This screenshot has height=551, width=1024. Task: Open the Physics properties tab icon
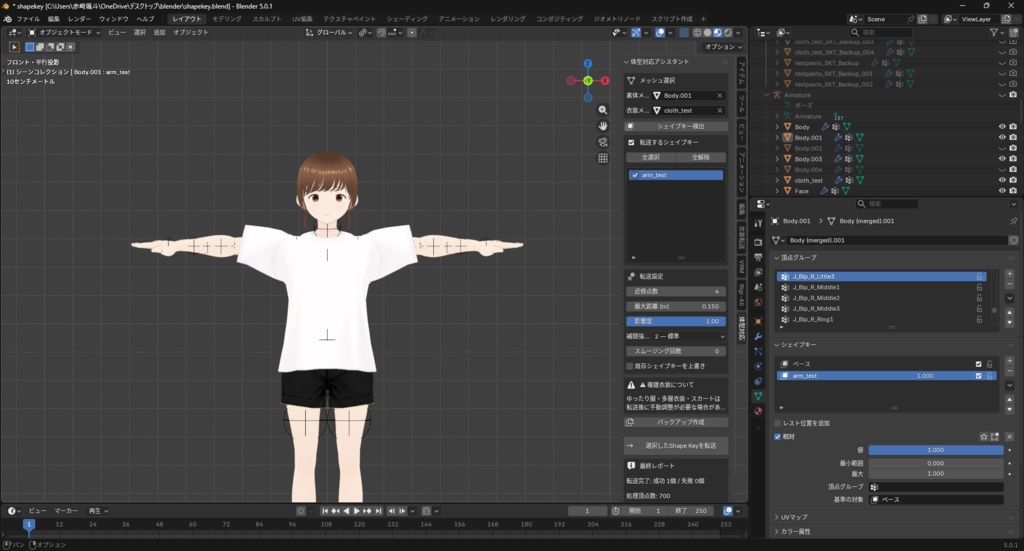[758, 366]
